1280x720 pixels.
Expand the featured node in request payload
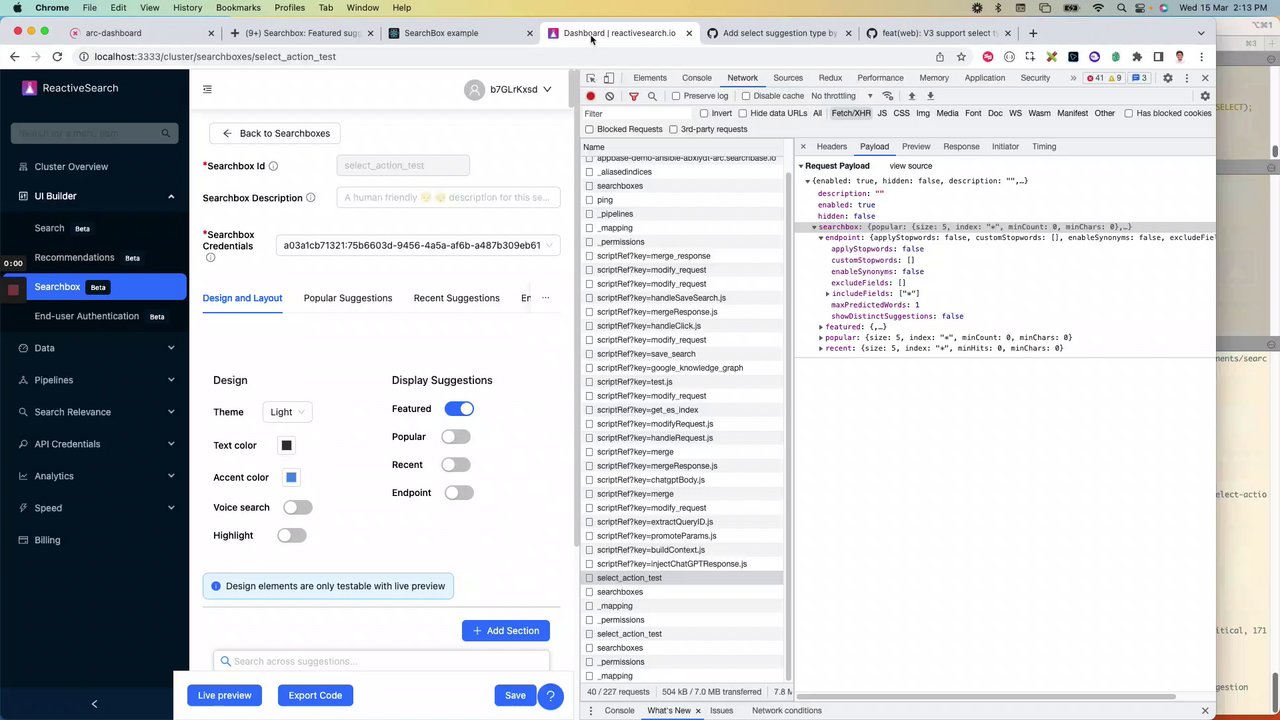(x=821, y=327)
